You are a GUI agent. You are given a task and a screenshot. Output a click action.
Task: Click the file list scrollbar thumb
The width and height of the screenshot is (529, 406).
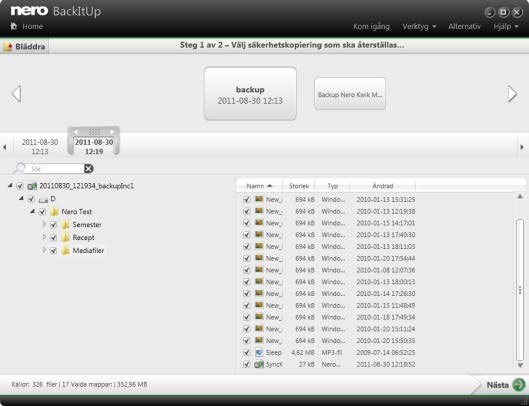click(x=520, y=290)
